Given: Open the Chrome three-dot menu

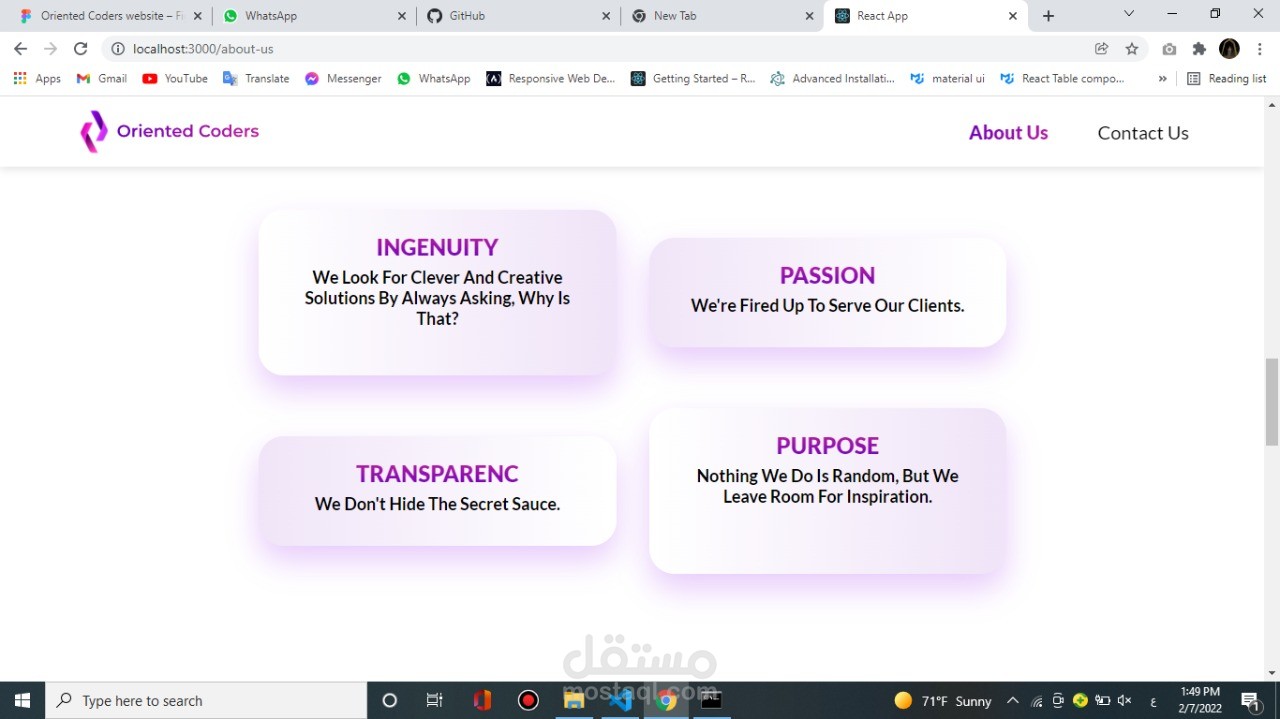Looking at the screenshot, I should [1260, 48].
